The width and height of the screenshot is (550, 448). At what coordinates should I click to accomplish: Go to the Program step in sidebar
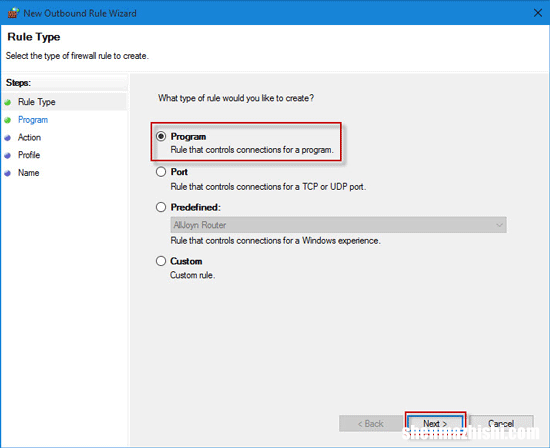(33, 120)
